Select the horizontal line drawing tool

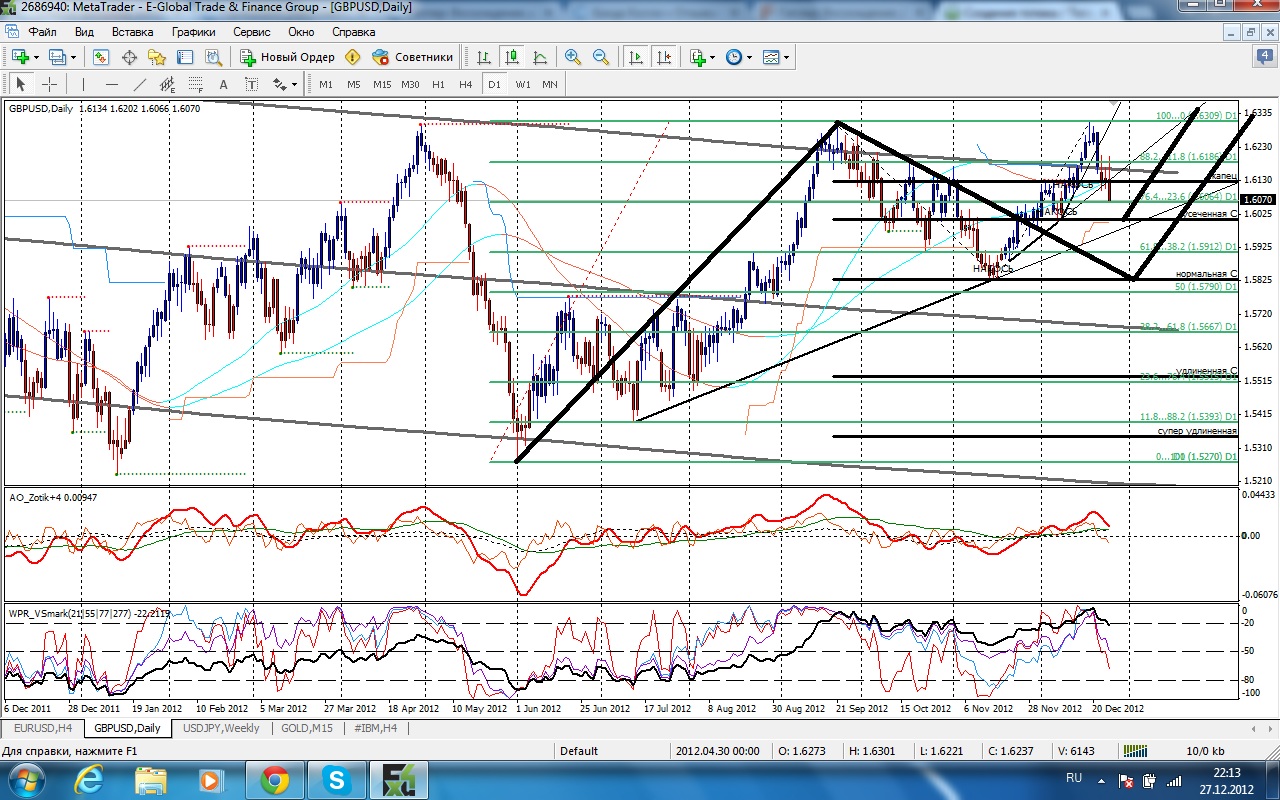click(x=112, y=84)
